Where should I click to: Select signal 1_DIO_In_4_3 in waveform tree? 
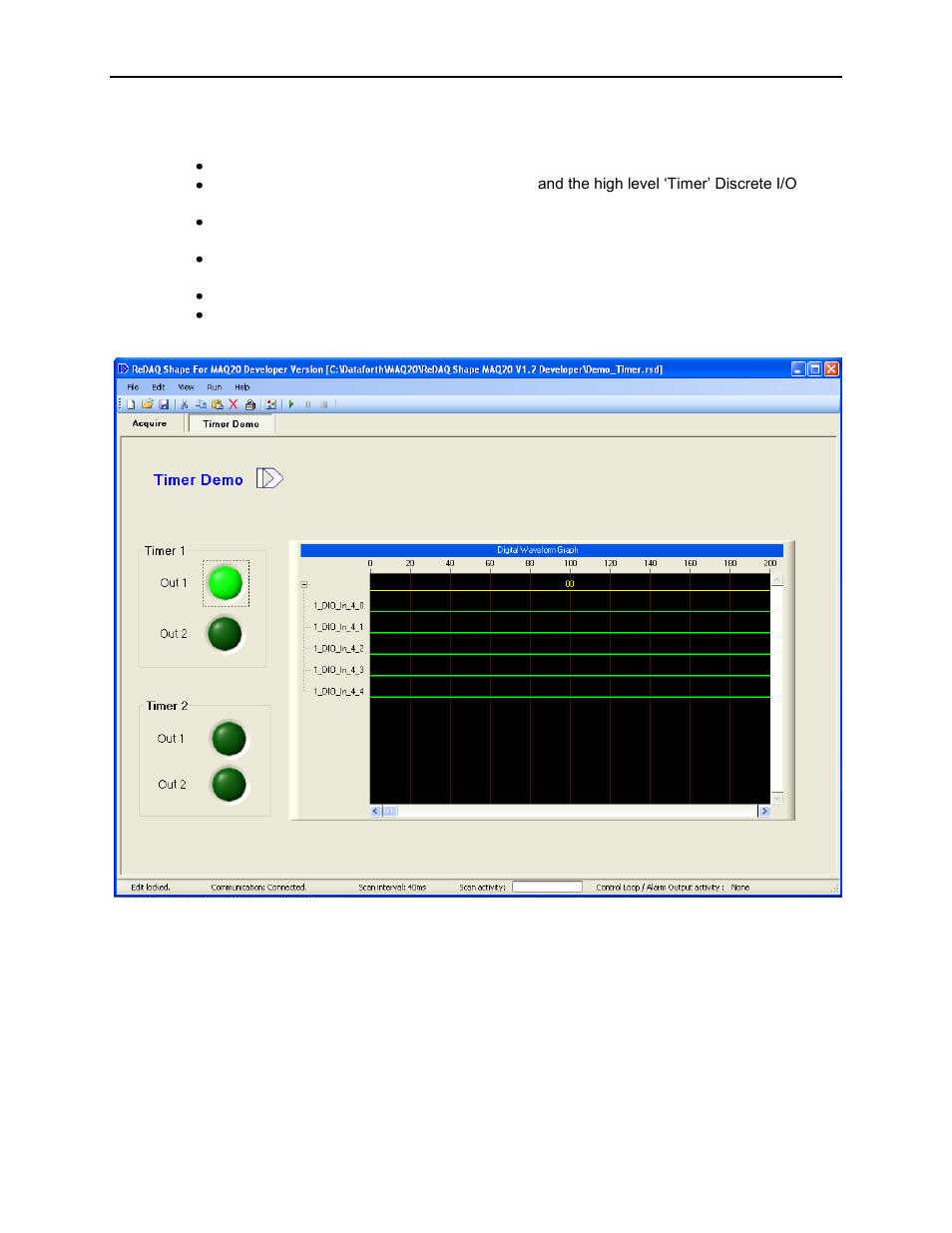(x=338, y=671)
